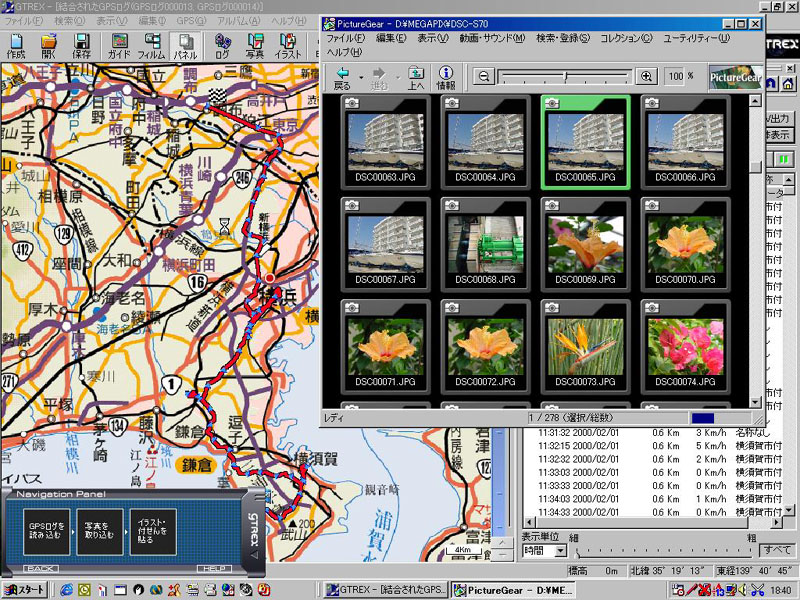Click the スタート button on the taskbar
The width and height of the screenshot is (800, 600).
coord(25,590)
